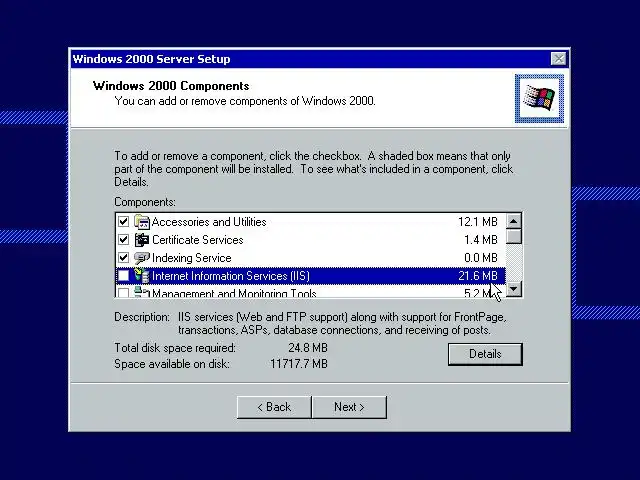
Task: Click the Indexing Service icon
Action: click(142, 258)
